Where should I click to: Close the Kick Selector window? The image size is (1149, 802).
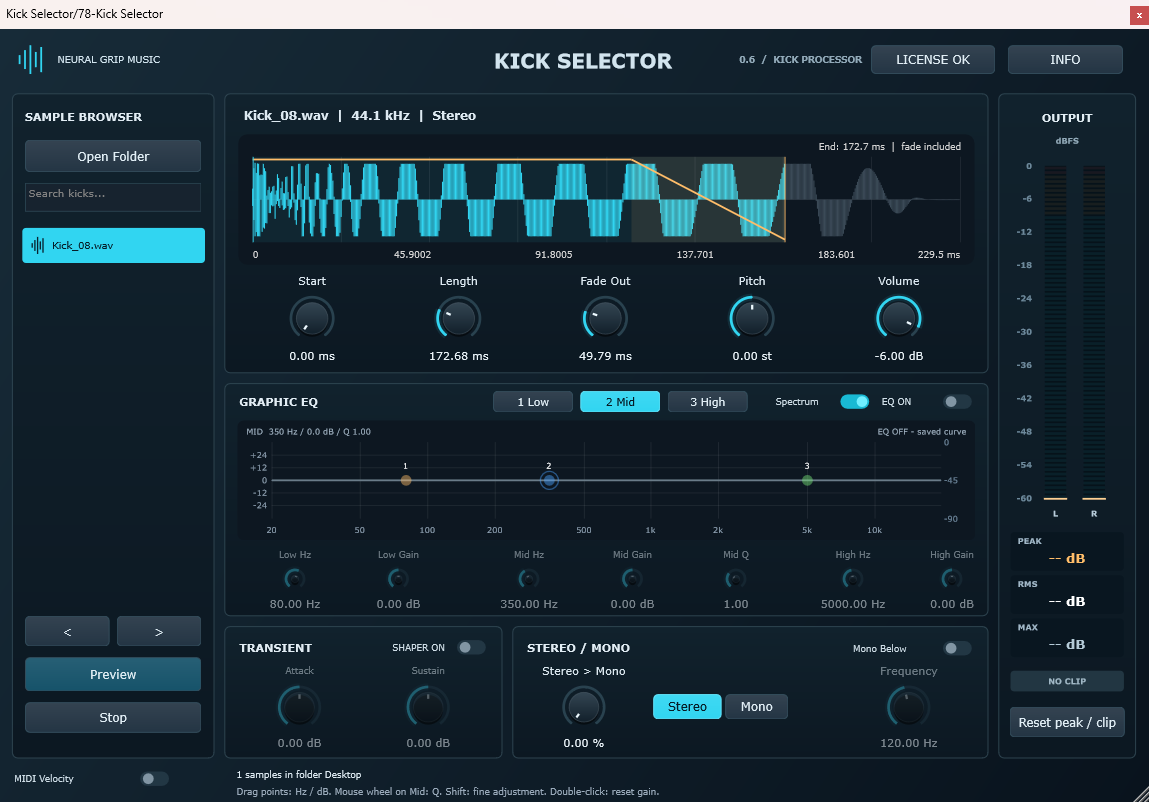pyautogui.click(x=1139, y=15)
